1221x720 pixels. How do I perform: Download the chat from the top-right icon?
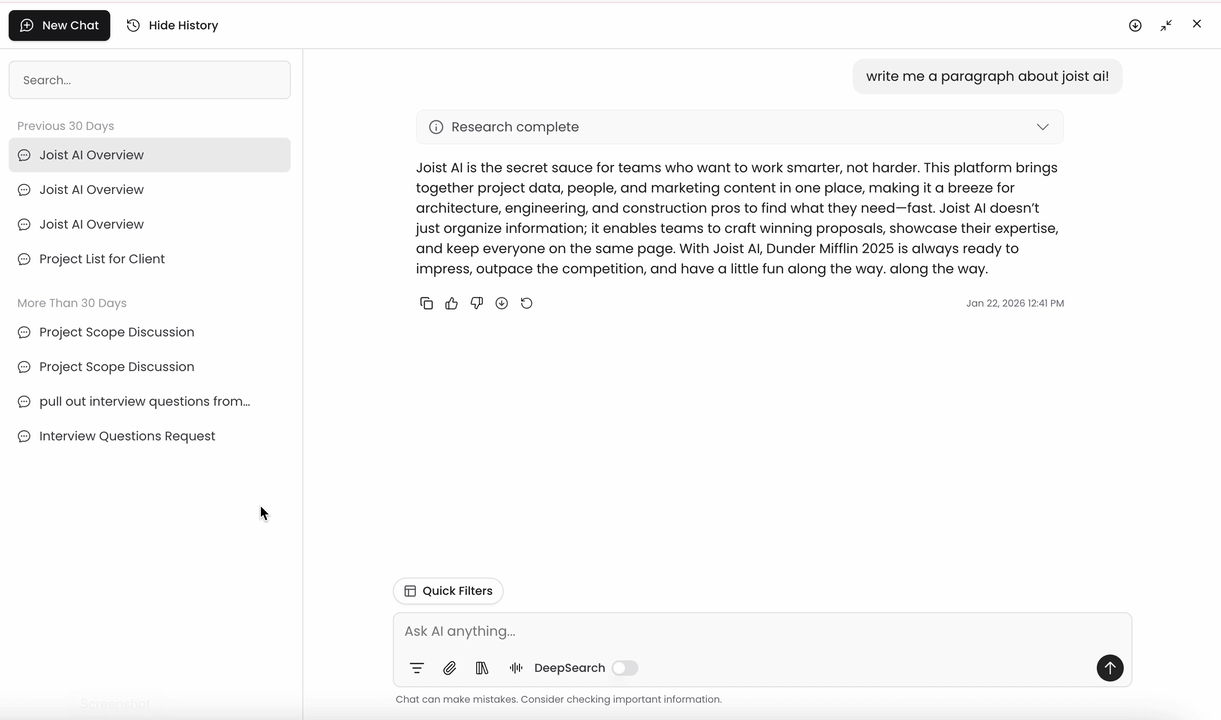[1135, 25]
